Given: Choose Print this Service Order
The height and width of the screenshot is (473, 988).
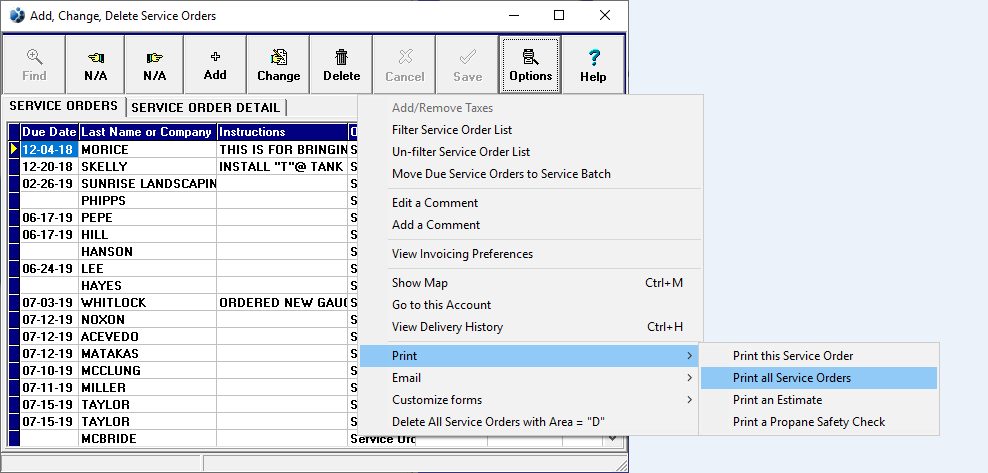Looking at the screenshot, I should 793,356.
